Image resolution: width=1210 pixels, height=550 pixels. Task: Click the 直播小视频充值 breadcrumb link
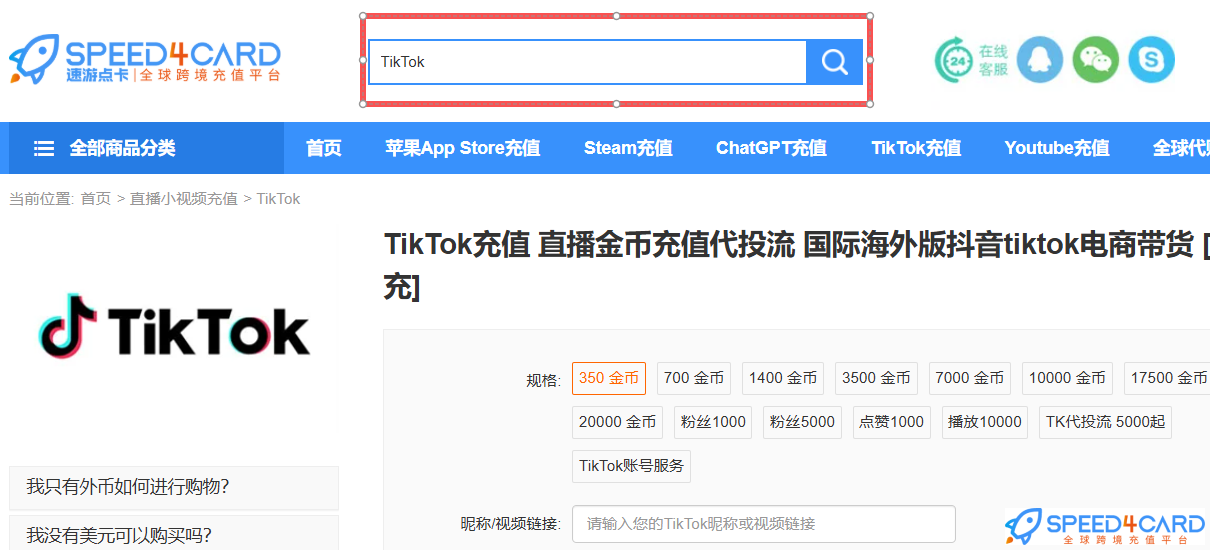[x=184, y=199]
